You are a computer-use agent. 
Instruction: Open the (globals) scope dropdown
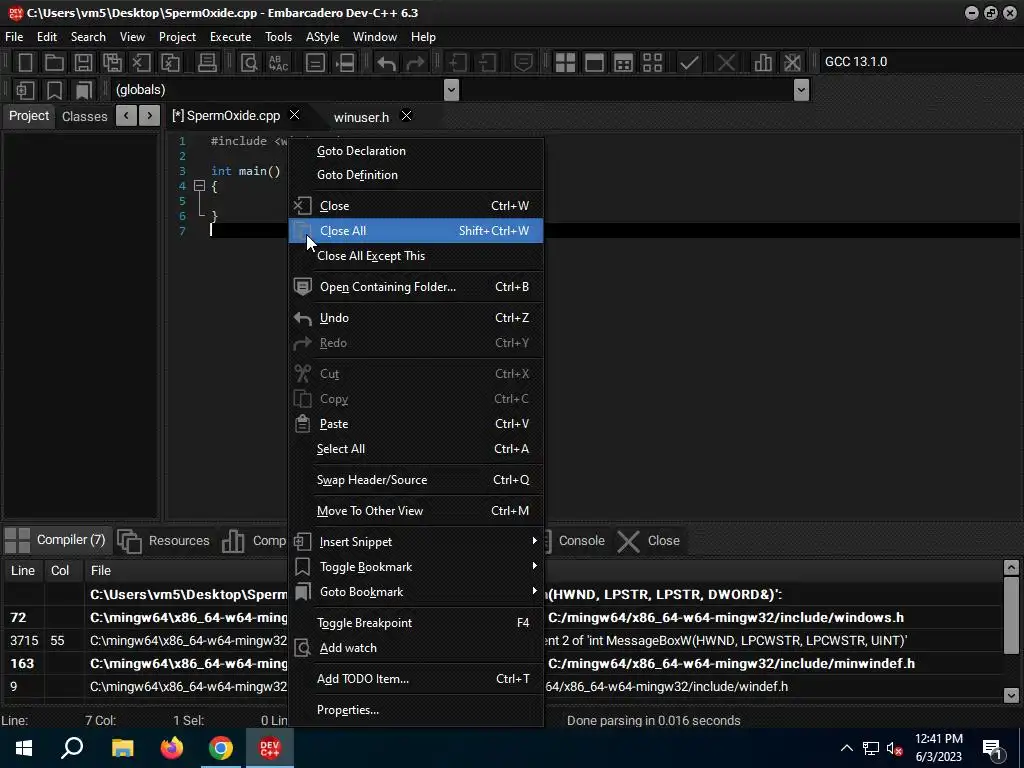pyautogui.click(x=451, y=89)
